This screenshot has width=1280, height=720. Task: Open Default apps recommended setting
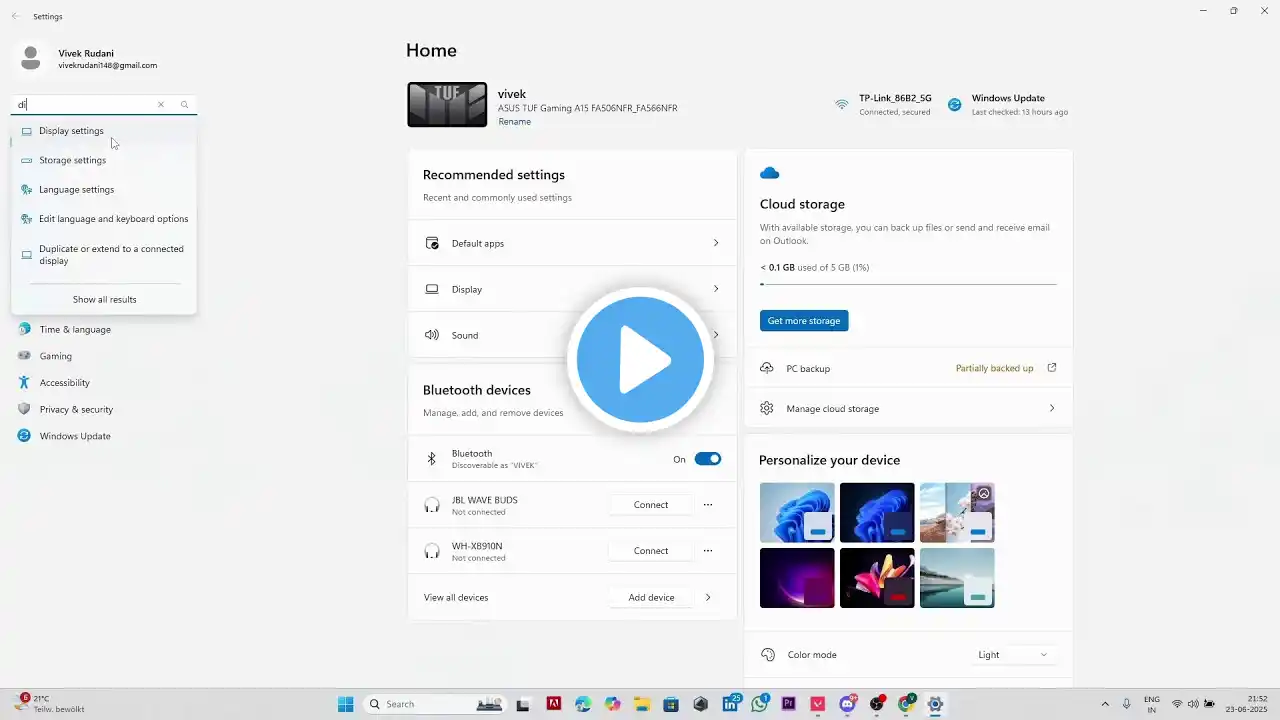(x=572, y=243)
